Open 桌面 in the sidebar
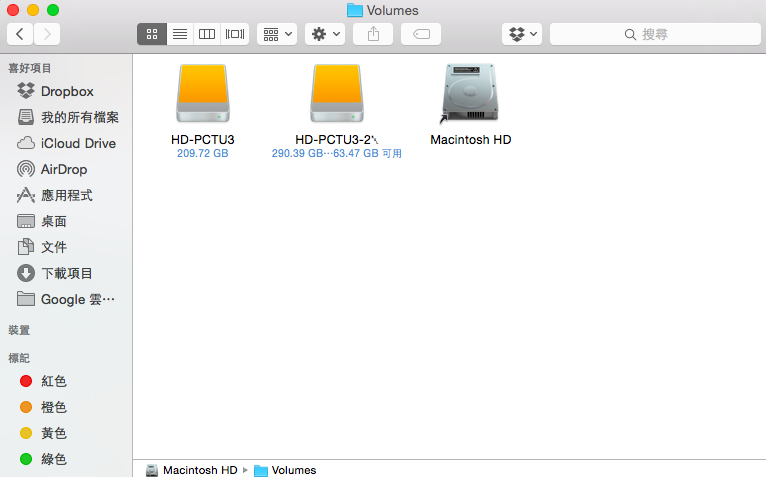The width and height of the screenshot is (766, 477). (66, 221)
